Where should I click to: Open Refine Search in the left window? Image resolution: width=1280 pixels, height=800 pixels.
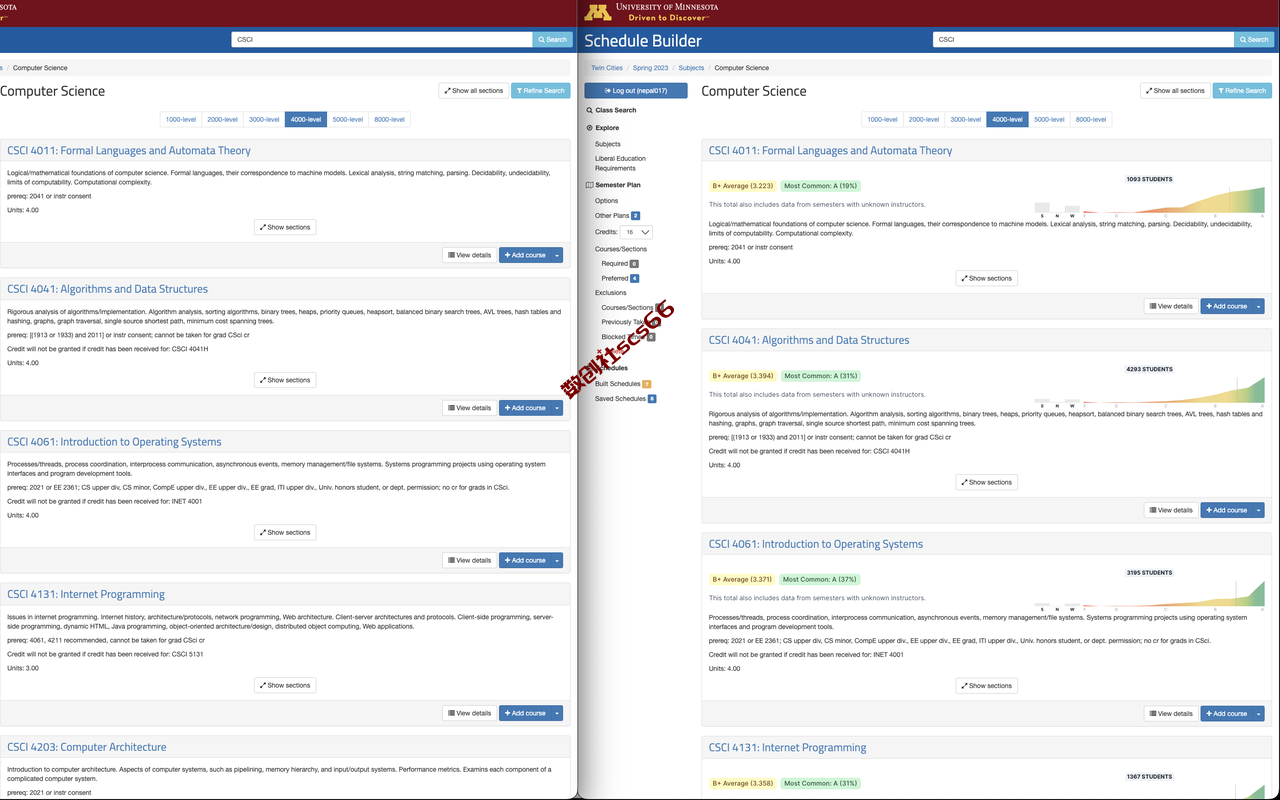pyautogui.click(x=541, y=91)
